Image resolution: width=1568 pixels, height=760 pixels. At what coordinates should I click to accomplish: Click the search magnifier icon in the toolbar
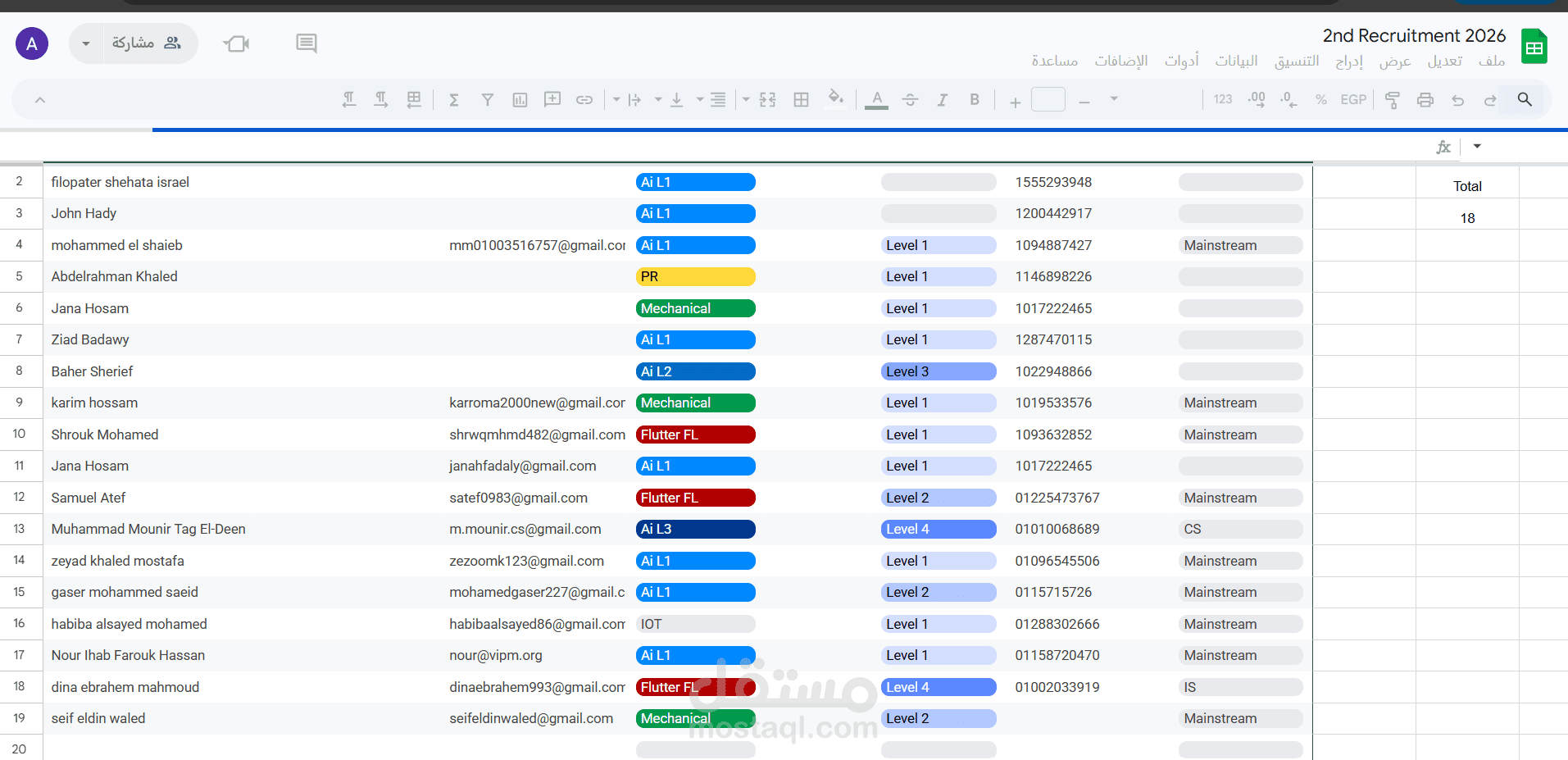coord(1525,99)
